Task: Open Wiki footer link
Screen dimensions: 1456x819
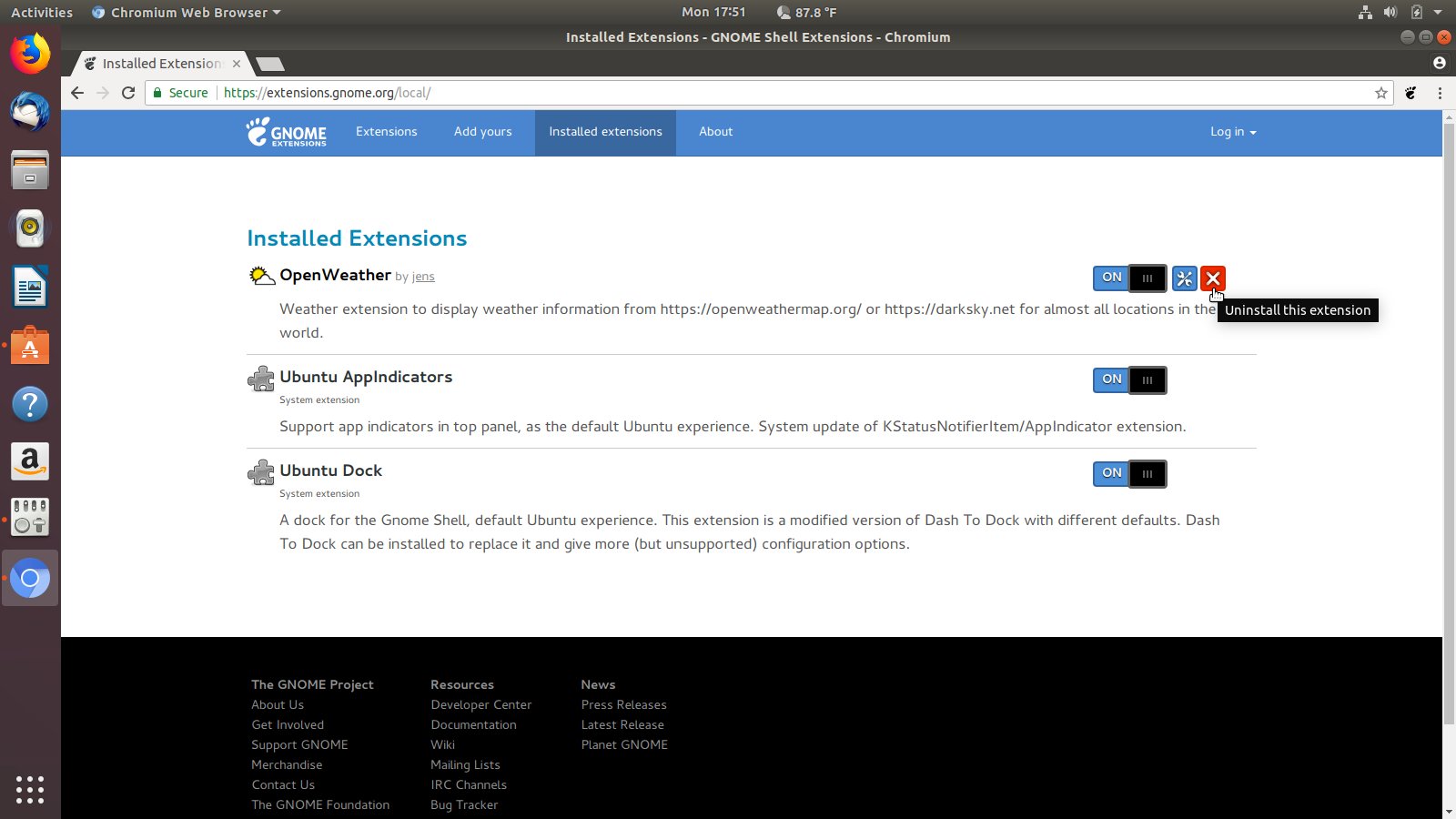Action: coord(442,744)
